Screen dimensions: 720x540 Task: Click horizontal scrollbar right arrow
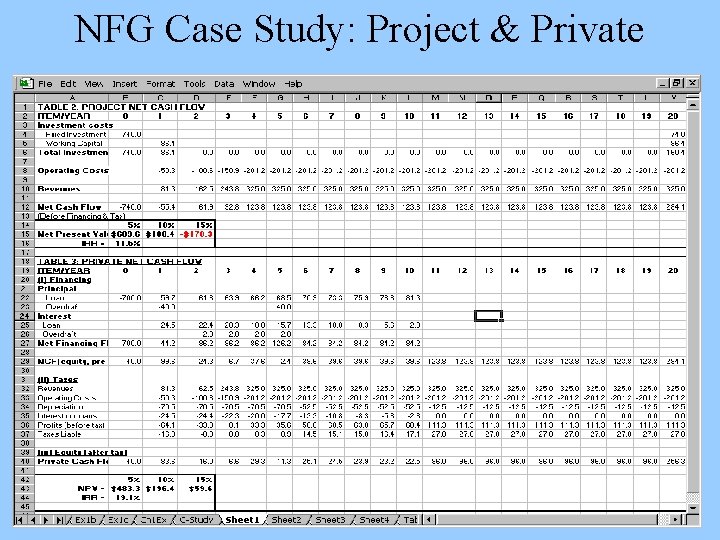click(675, 520)
